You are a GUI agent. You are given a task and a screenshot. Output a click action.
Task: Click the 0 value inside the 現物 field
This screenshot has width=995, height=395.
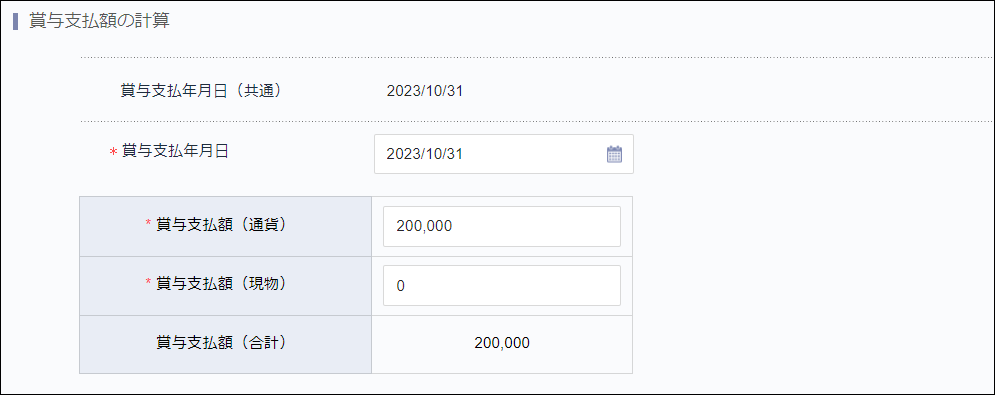[x=400, y=286]
